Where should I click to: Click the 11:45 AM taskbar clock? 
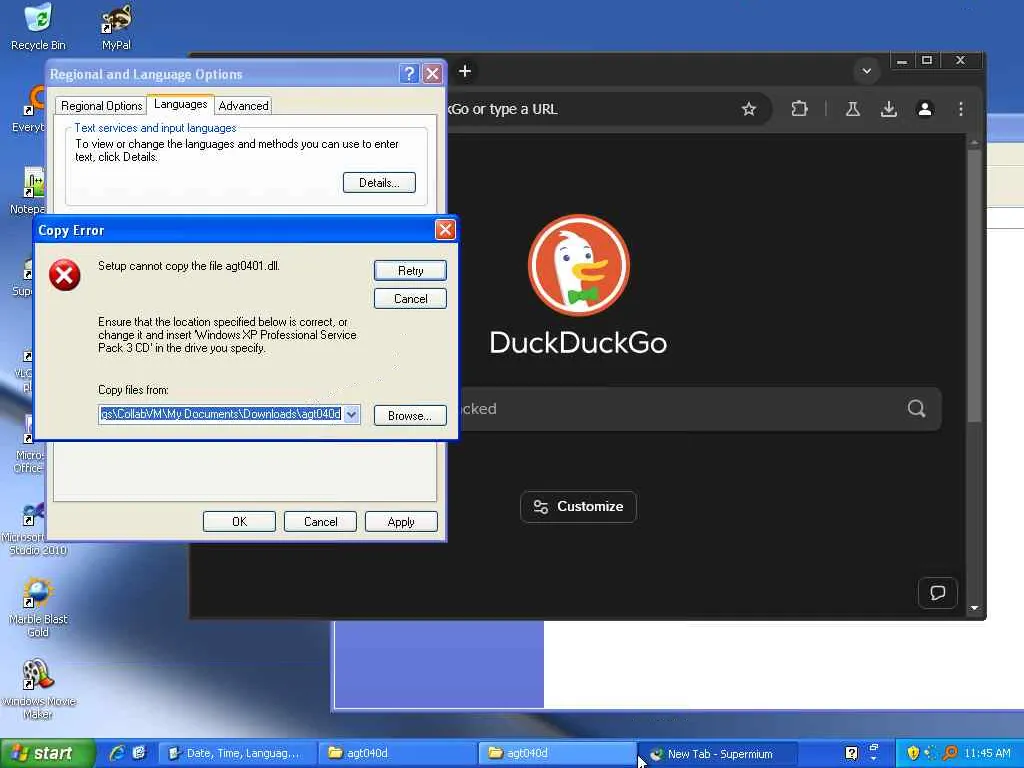(x=987, y=753)
